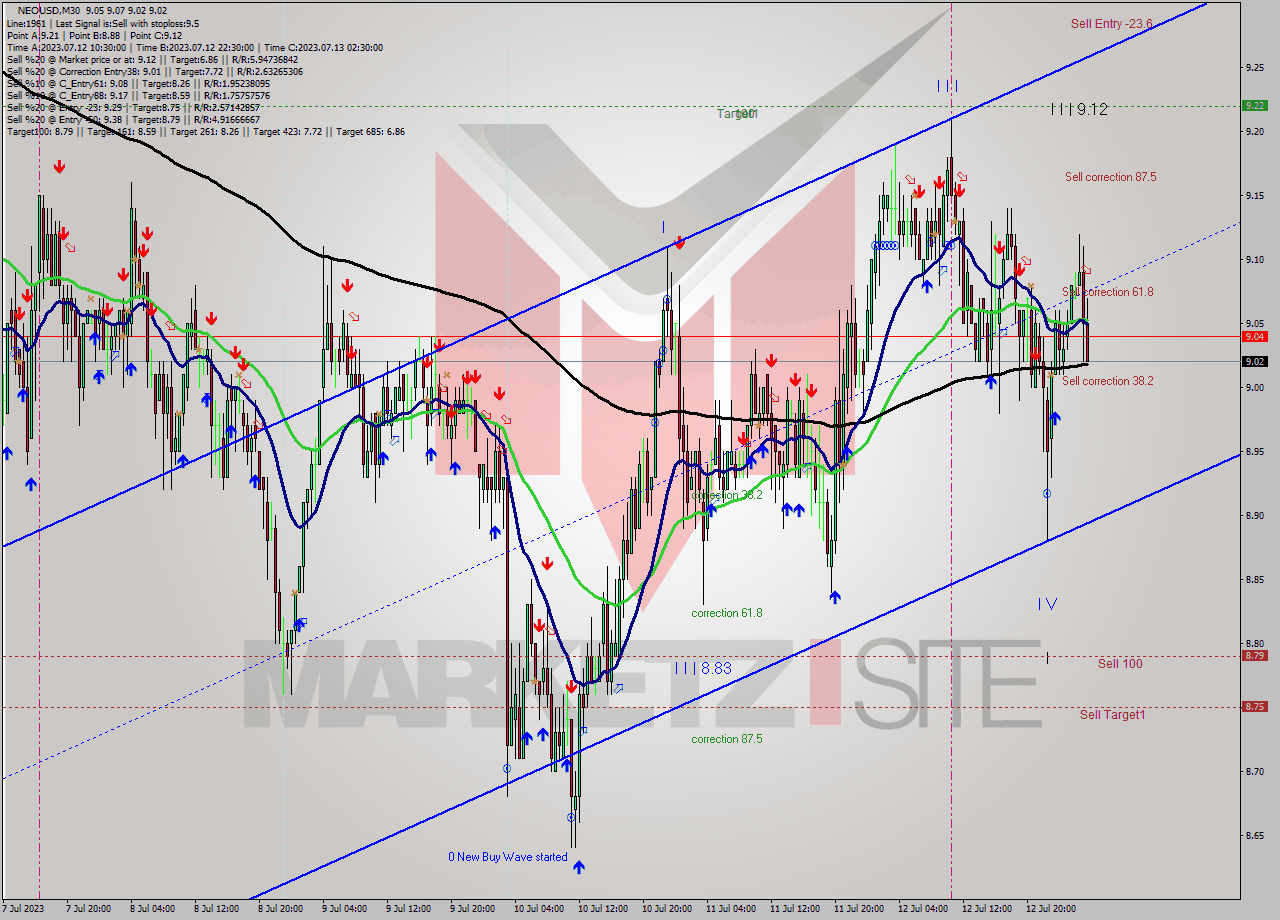Viewport: 1280px width, 920px height.
Task: Click 'Sell correction 38.2' label
Action: tap(1107, 381)
